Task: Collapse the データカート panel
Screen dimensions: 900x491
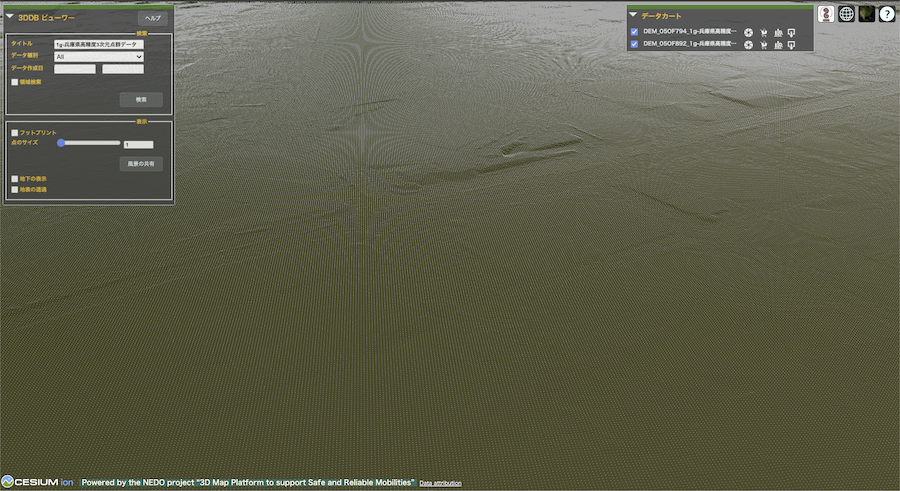Action: pyautogui.click(x=633, y=15)
